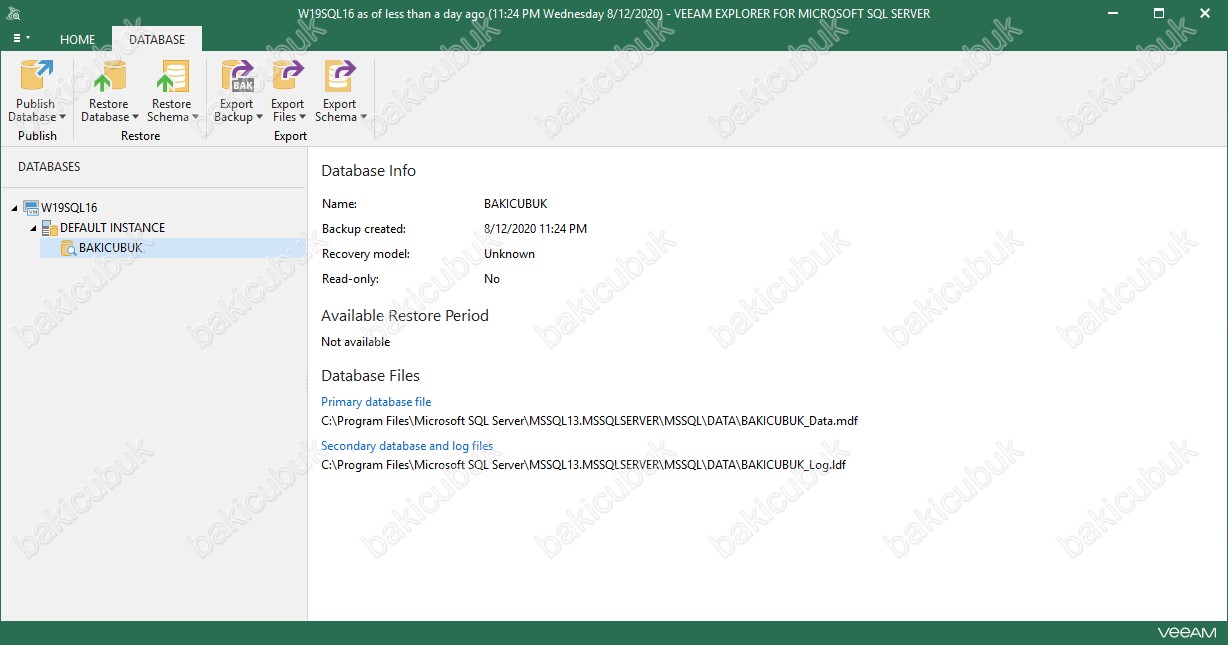Maximize the Veeam Explorer window
Screen dimensions: 1228x645
pos(1159,14)
